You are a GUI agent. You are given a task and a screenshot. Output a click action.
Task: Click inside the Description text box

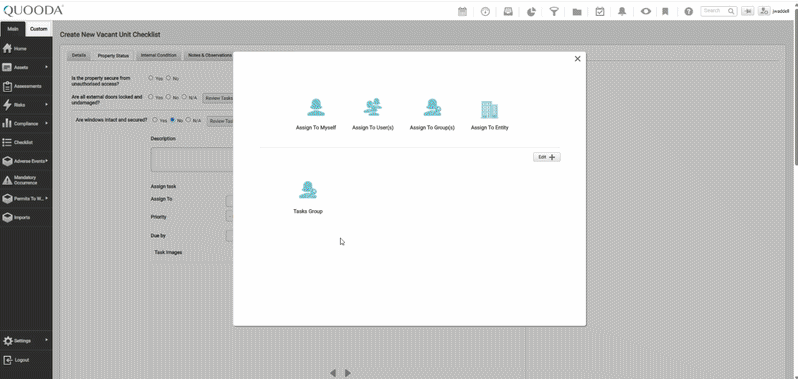click(192, 159)
